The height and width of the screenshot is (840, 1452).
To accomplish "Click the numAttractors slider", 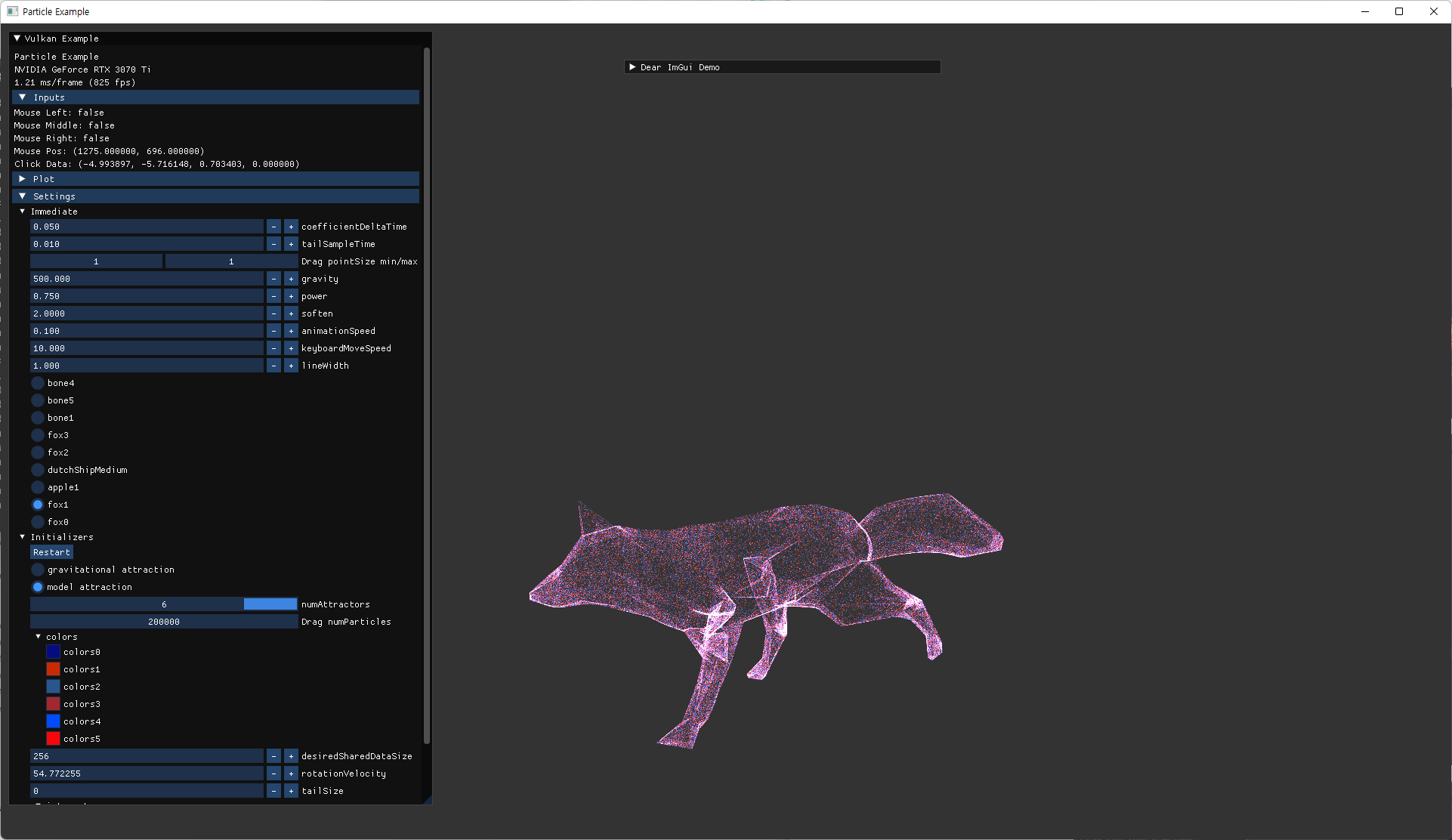I will [x=164, y=604].
